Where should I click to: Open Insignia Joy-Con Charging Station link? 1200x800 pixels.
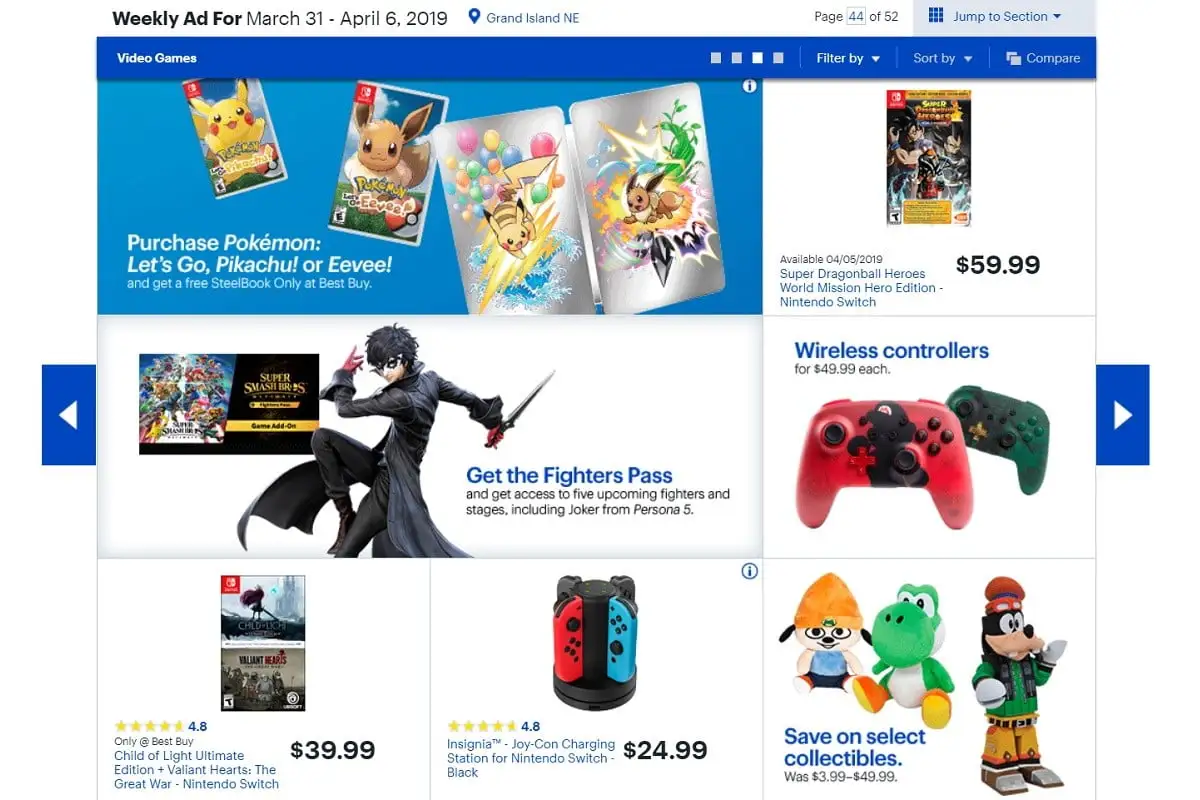(531, 758)
